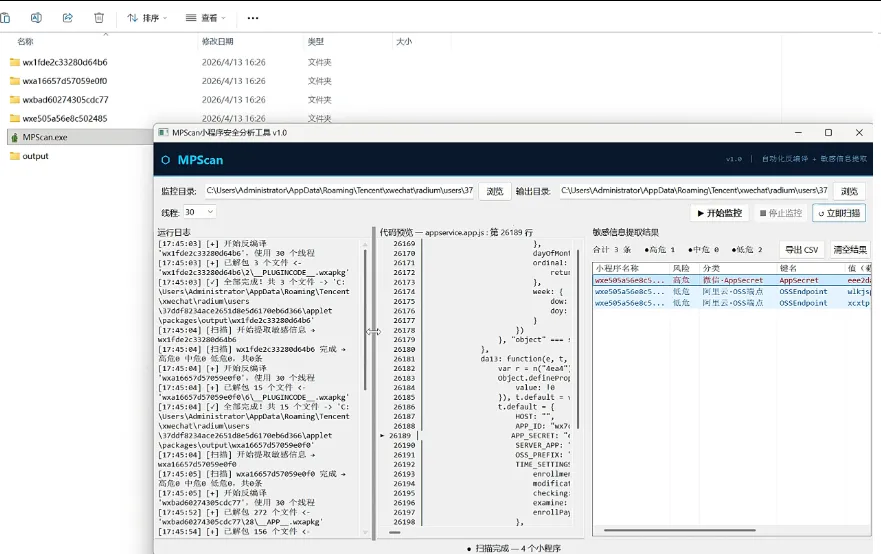Open the three-dot more options menu
This screenshot has height=554, width=881.
pyautogui.click(x=253, y=18)
